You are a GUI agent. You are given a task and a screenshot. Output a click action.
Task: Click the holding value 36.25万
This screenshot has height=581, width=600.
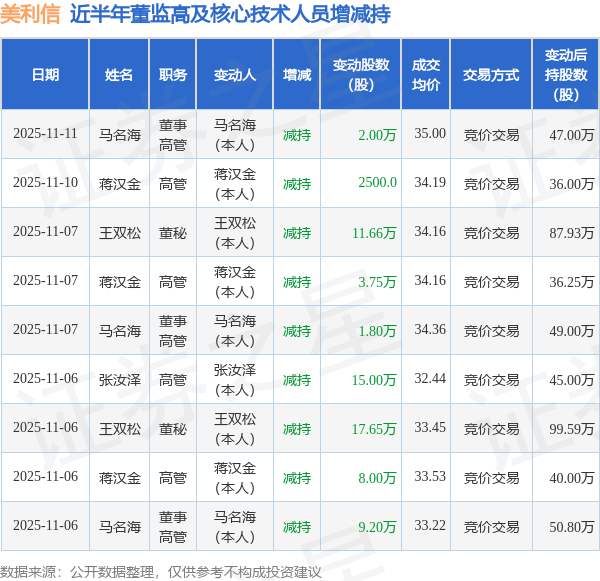[x=572, y=282]
